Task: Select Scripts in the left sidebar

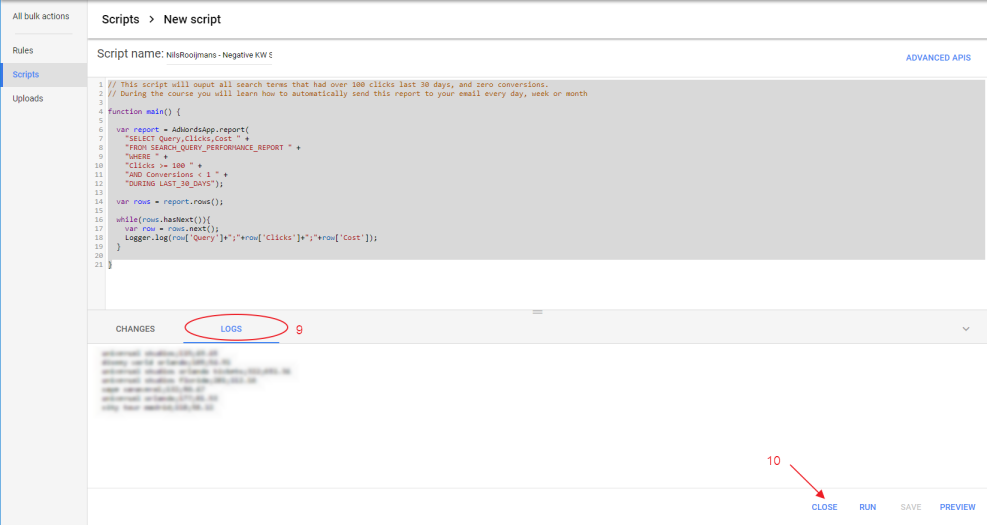Action: click(x=26, y=74)
